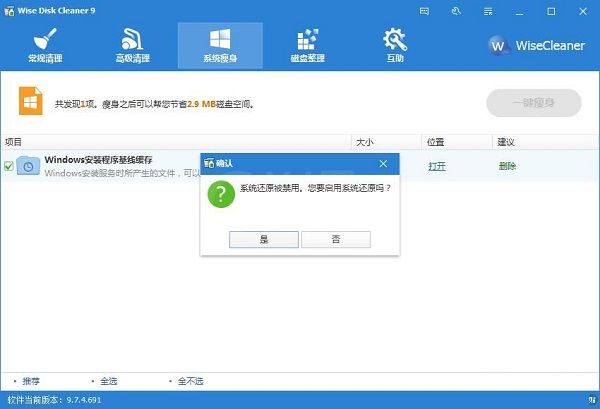Open the 高级清理 advanced cleaner tab
Viewport: 600px width, 409px height.
point(132,45)
